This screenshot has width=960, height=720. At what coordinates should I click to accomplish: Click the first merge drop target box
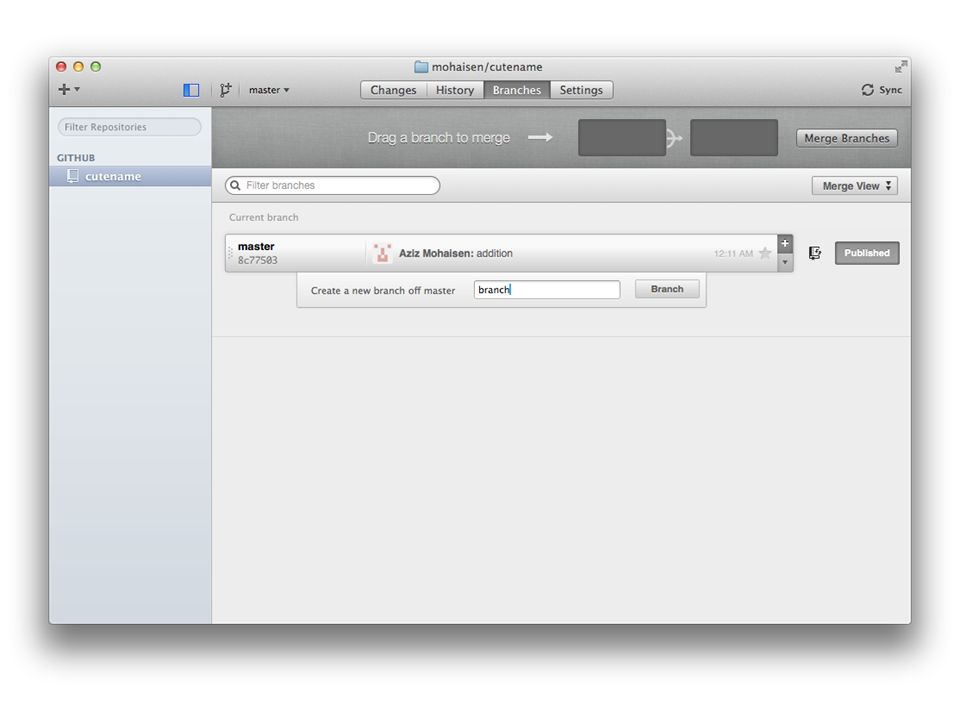coord(621,137)
